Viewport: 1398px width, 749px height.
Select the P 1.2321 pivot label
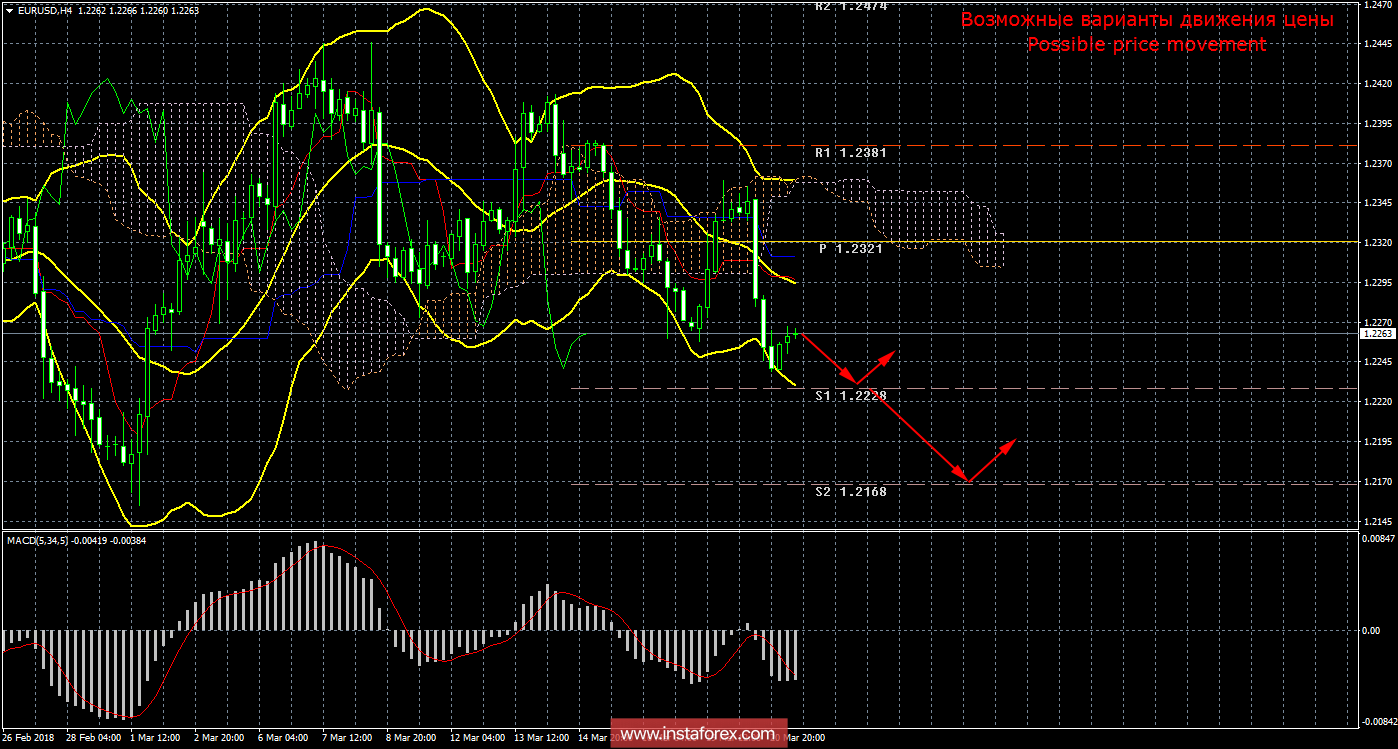[851, 248]
